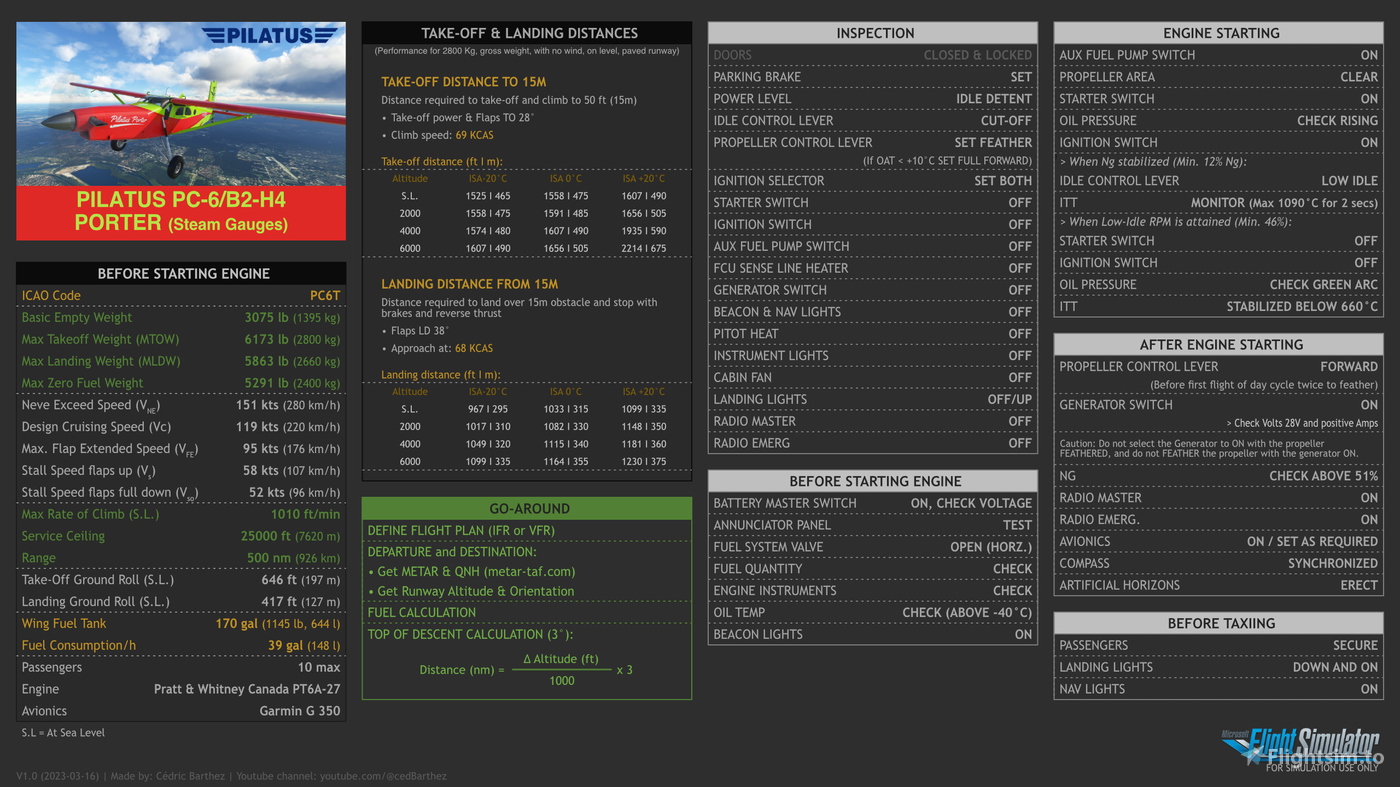
Task: Select the TAKE-OFF & LANDING DISTANCES panel header
Action: click(527, 32)
